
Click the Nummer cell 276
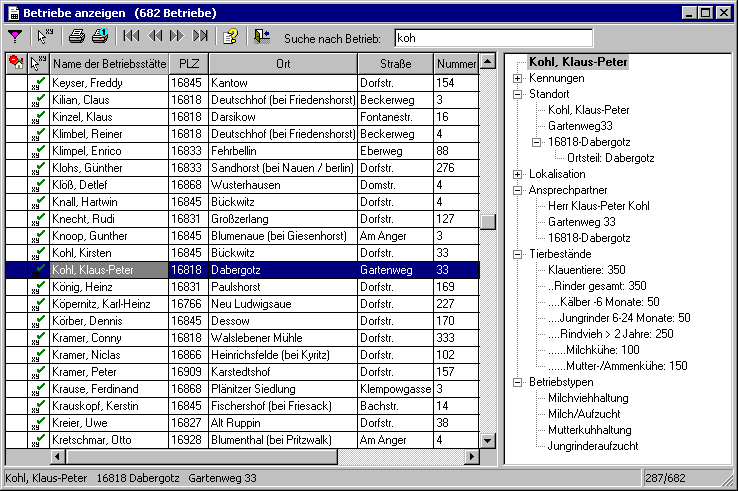click(456, 168)
